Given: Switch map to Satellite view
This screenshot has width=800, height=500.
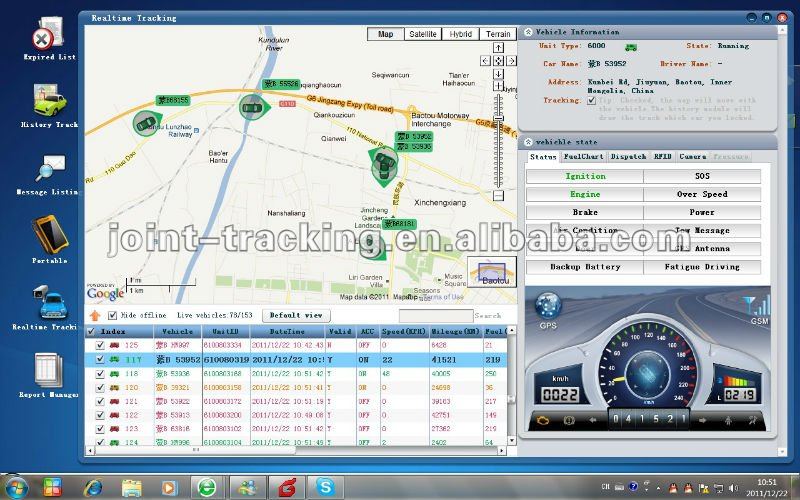Looking at the screenshot, I should [x=423, y=34].
